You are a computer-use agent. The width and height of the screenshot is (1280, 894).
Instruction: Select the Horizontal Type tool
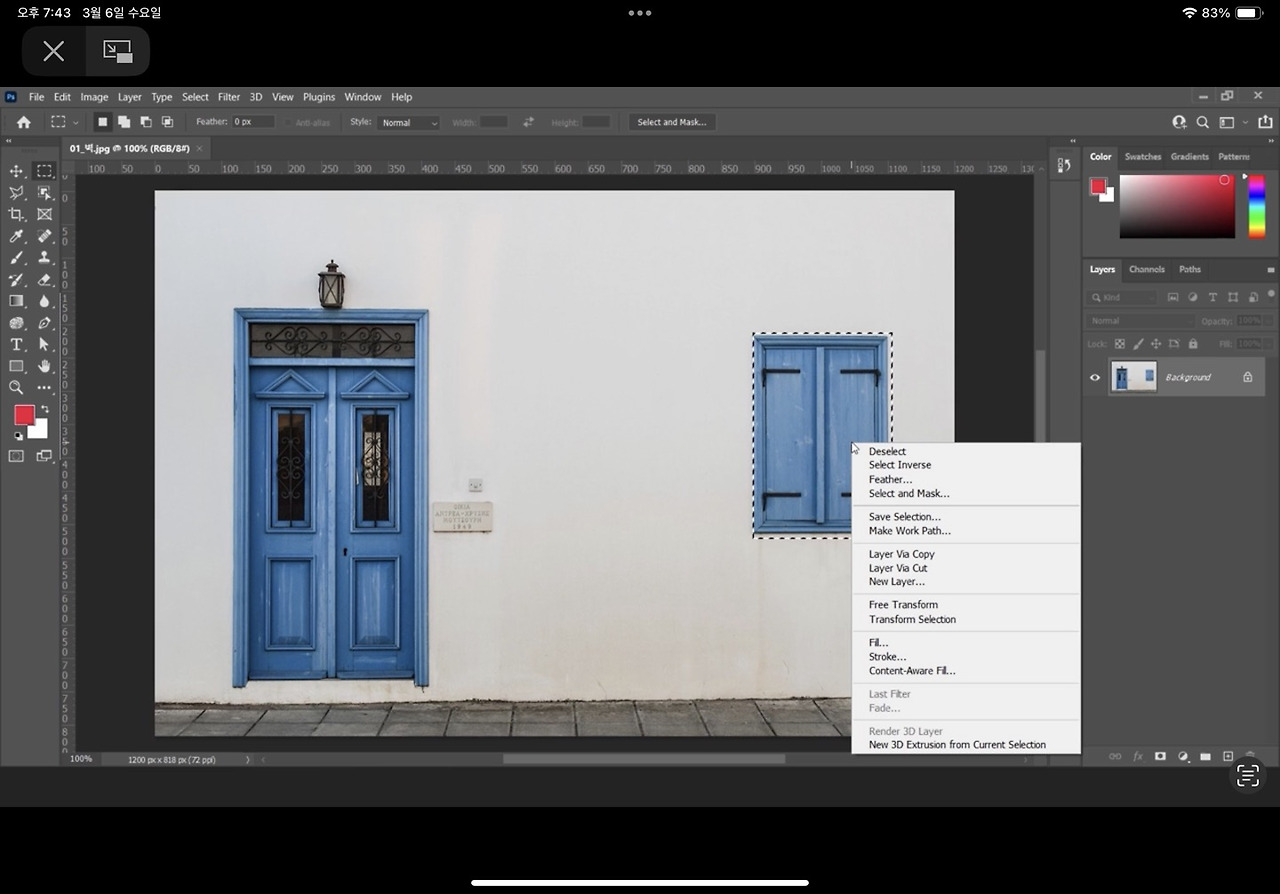pos(16,344)
